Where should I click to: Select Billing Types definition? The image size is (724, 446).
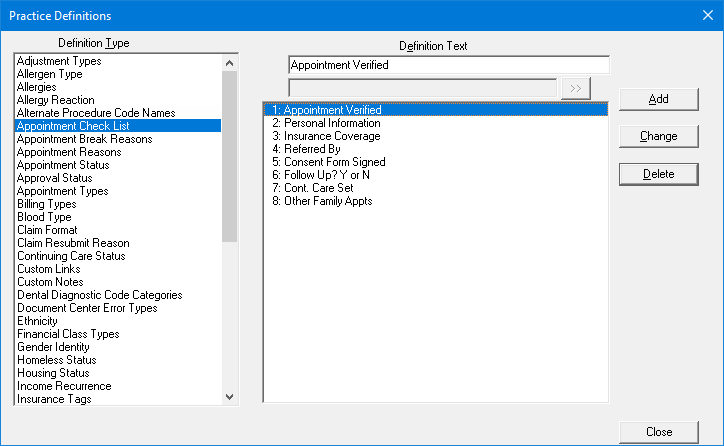pyautogui.click(x=118, y=204)
